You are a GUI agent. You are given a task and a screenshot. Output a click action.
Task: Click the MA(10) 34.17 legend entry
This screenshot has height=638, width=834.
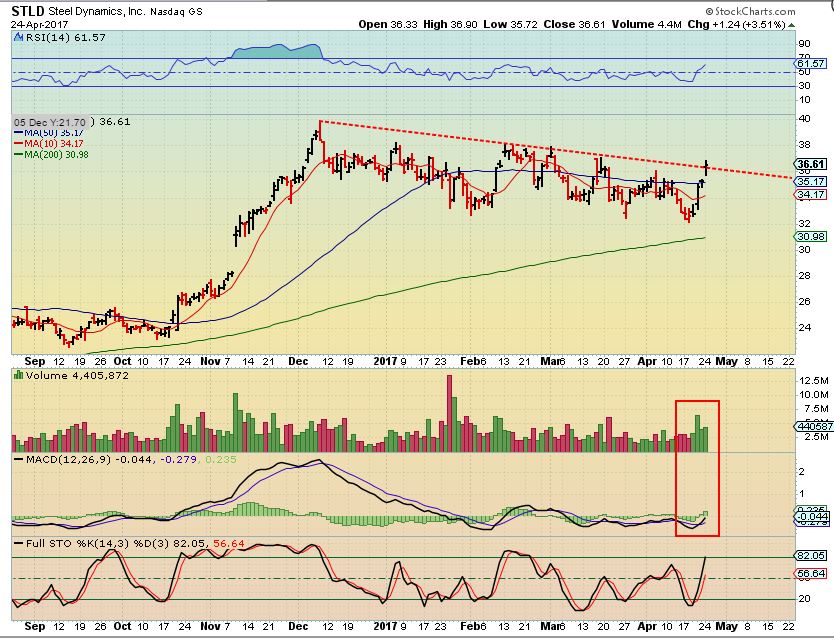point(49,144)
